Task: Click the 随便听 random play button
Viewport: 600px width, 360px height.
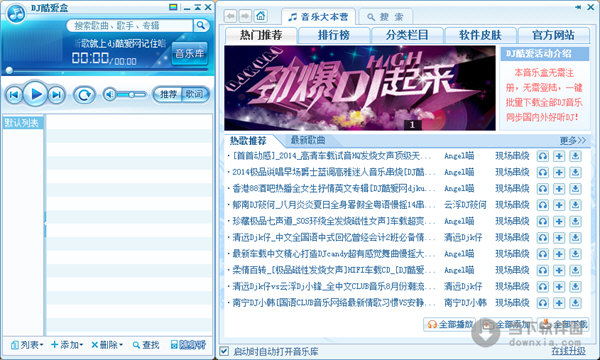Action: [x=188, y=345]
